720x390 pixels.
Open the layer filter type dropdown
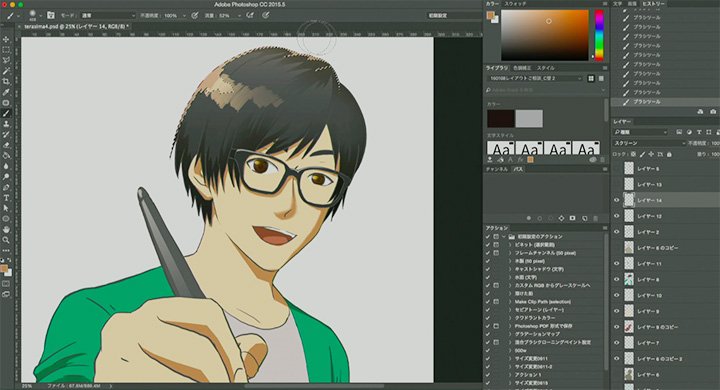(x=641, y=132)
